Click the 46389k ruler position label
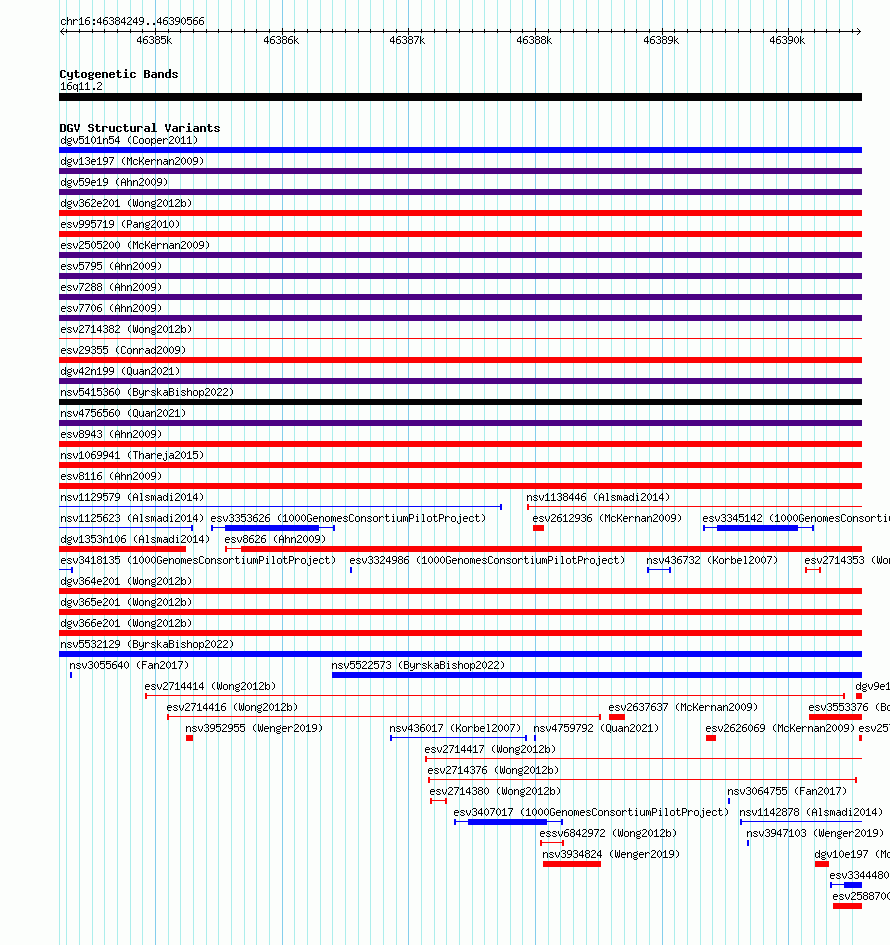Viewport: 890px width, 945px height. pos(661,40)
